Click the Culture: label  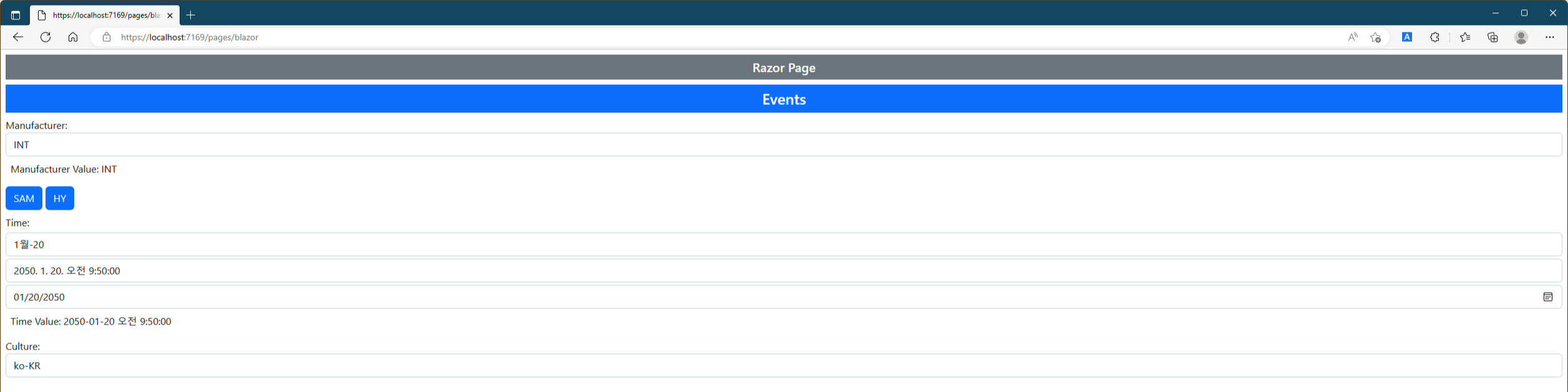[x=23, y=346]
